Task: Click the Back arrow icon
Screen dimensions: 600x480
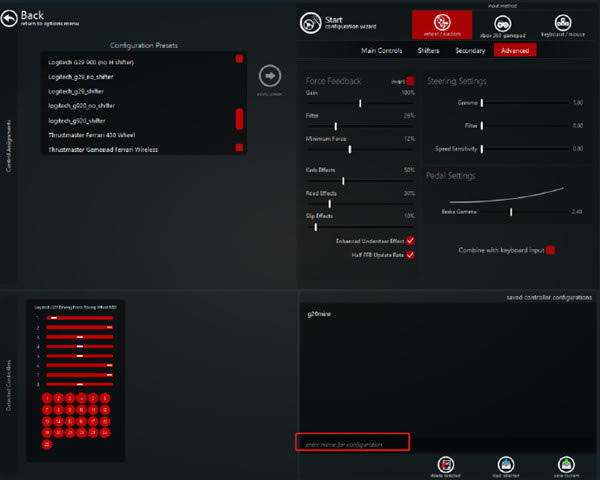Action: coord(10,17)
